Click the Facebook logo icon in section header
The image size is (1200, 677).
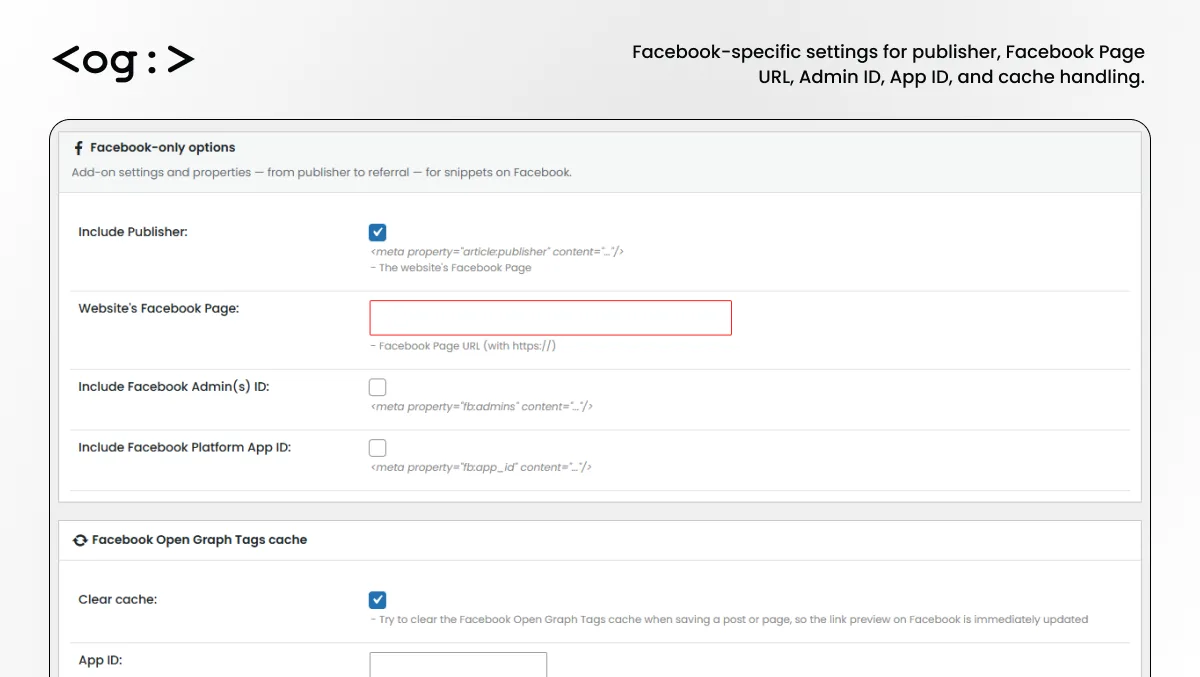click(79, 148)
